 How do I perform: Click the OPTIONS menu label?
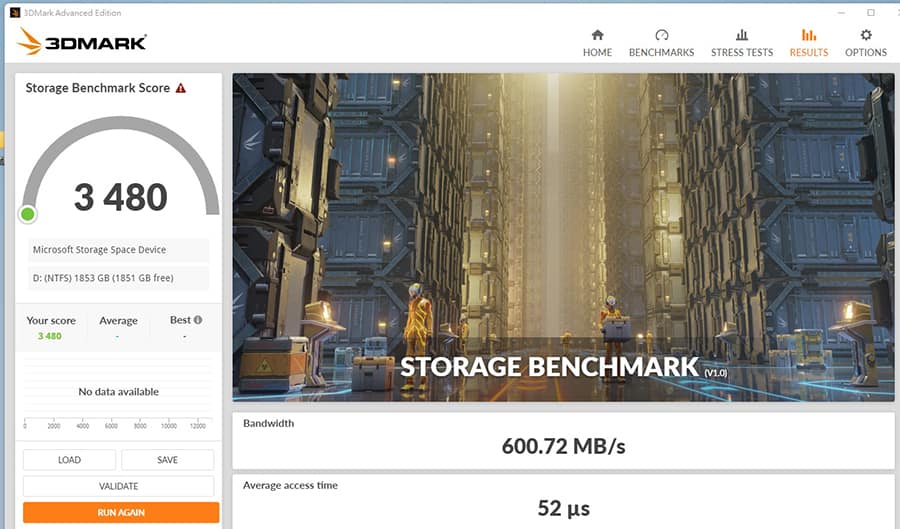click(x=866, y=52)
